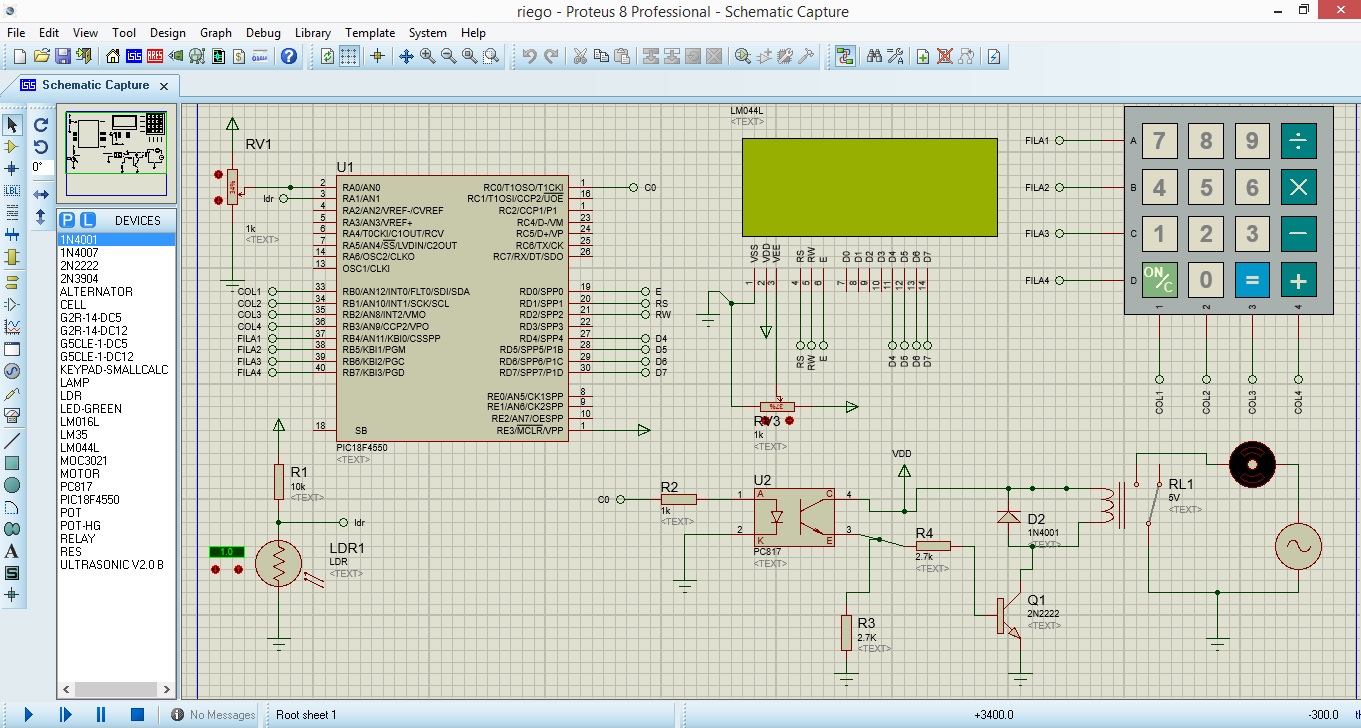1361x728 pixels.
Task: Choose the Wire Label Mode LBL tool
Action: [12, 190]
